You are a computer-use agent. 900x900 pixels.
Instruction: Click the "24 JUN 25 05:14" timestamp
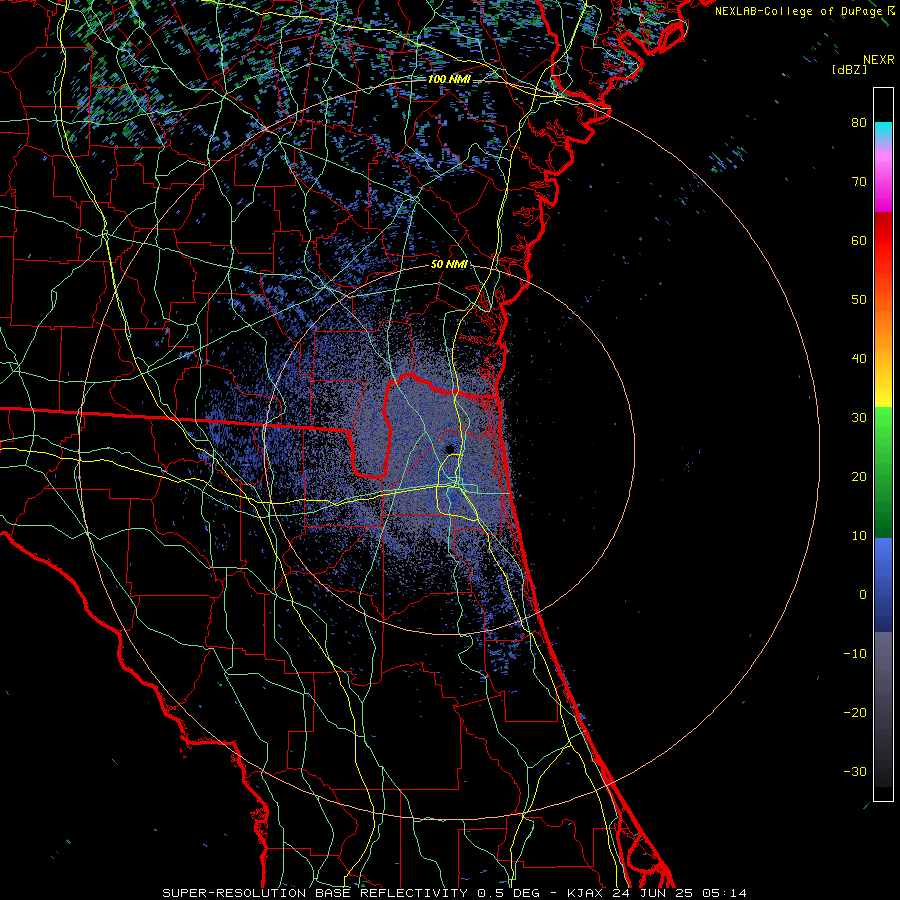click(x=680, y=893)
